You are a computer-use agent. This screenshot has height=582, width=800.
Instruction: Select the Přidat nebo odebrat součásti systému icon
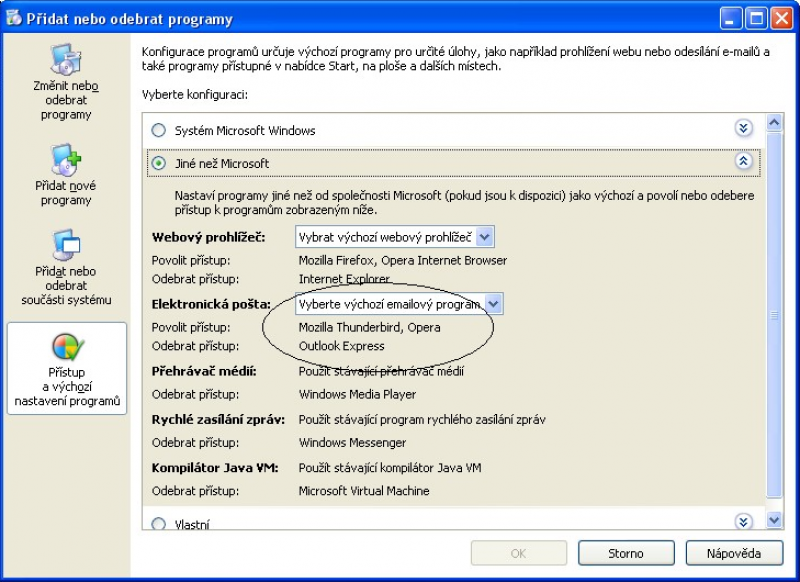point(66,245)
